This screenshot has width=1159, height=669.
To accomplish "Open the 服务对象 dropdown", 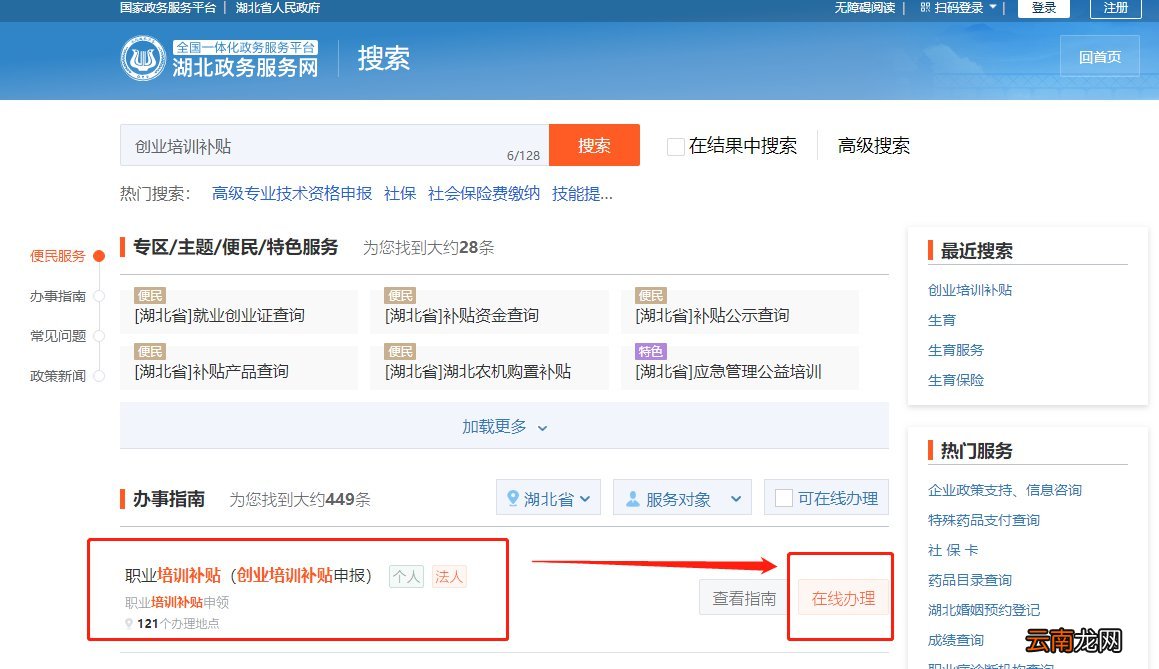I will coord(682,497).
